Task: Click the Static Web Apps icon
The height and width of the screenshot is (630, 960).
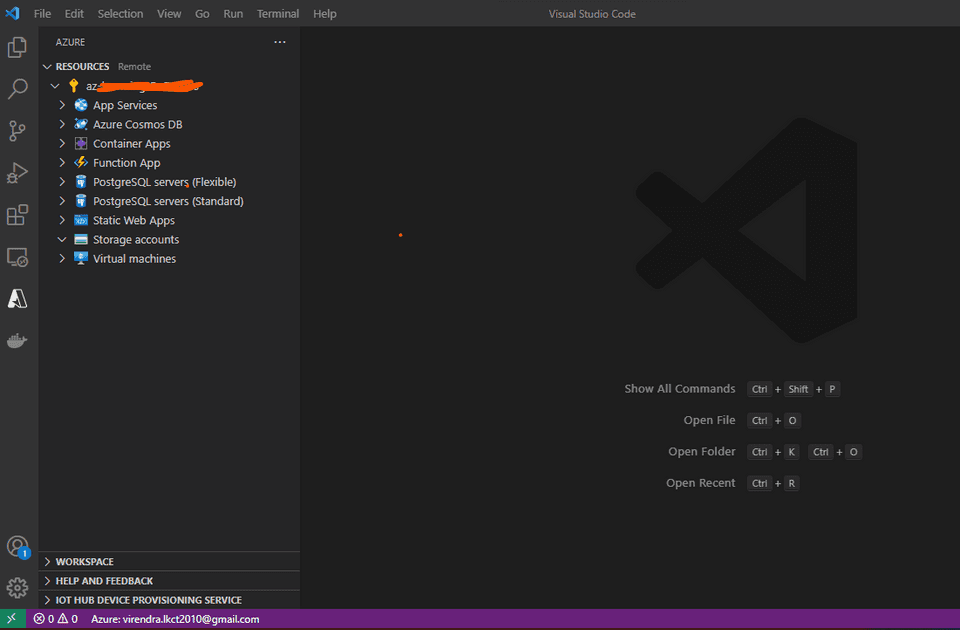Action: coord(81,220)
